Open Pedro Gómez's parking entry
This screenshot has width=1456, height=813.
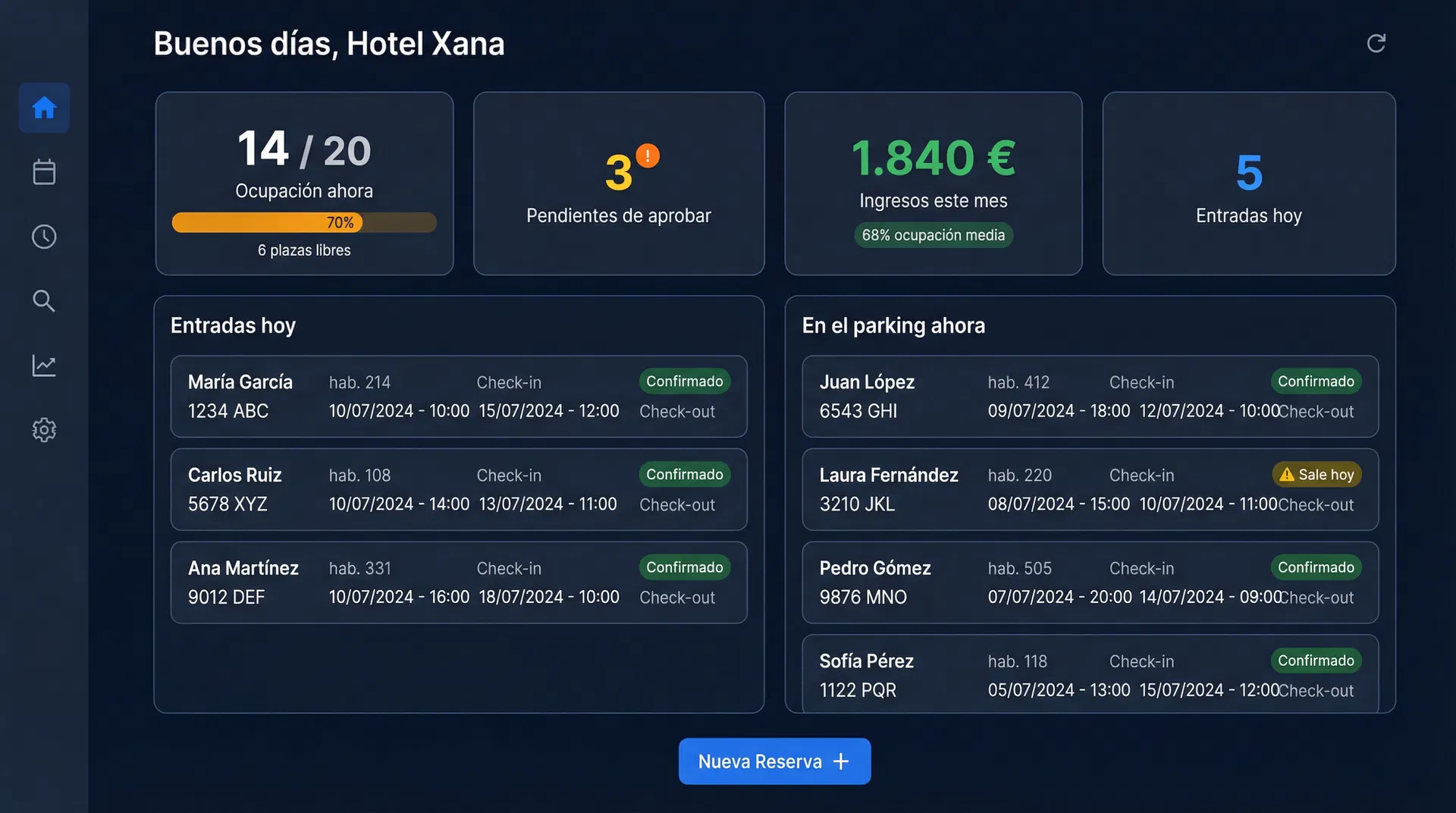(1090, 582)
